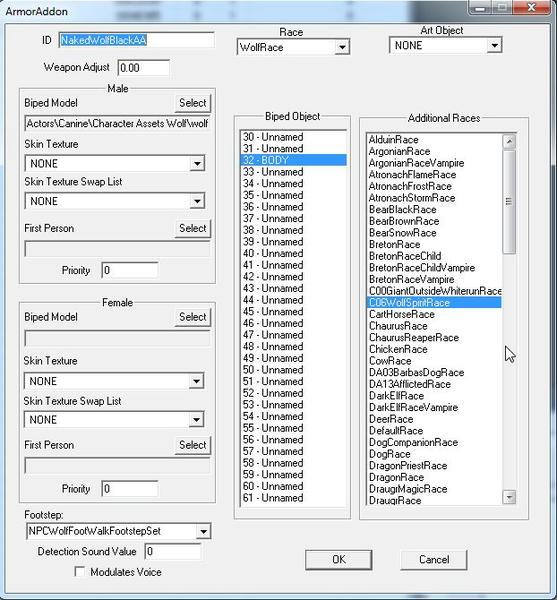Viewport: 557px width, 600px height.
Task: Select BearSnowRace in the list
Action: pos(434,233)
